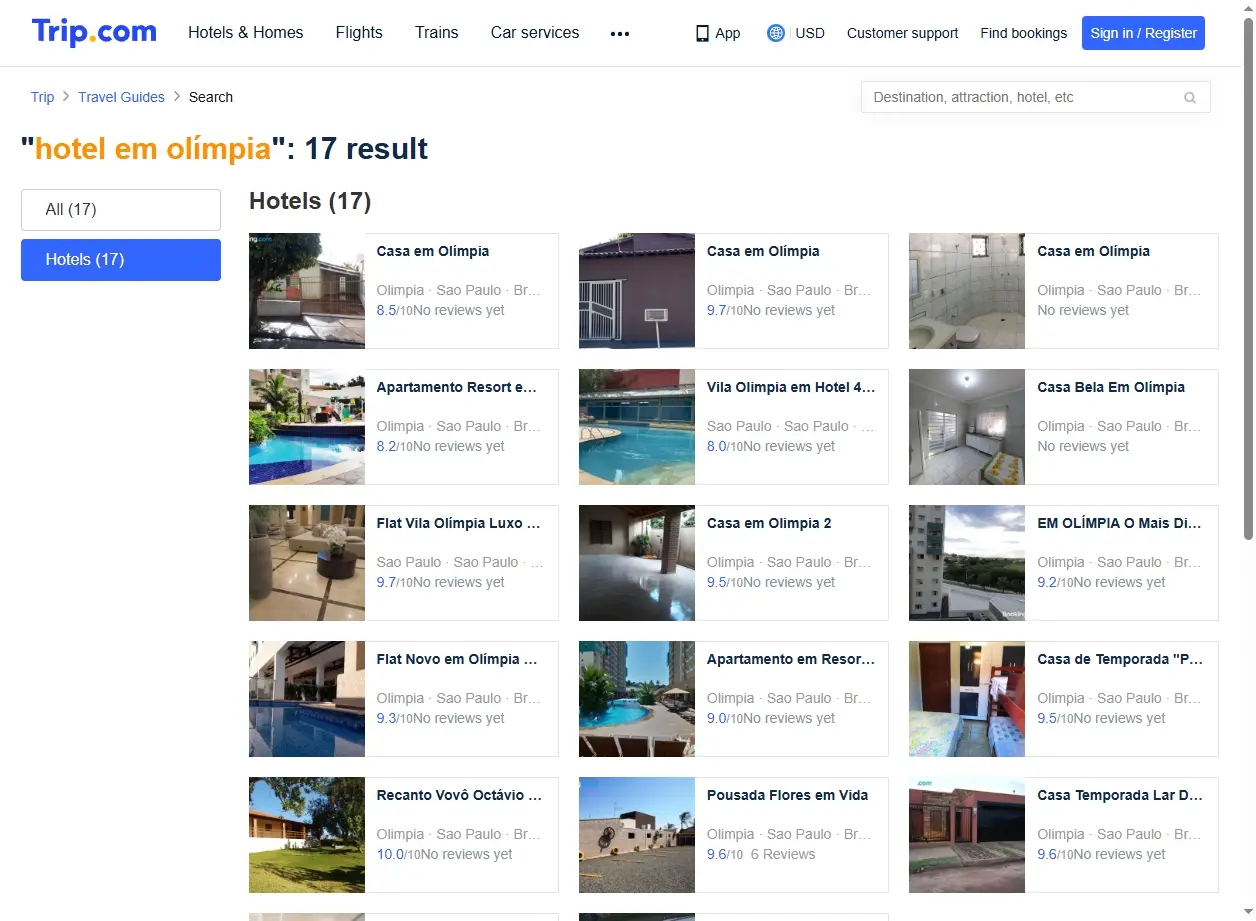Go to Trip breadcrumb link
The height and width of the screenshot is (921, 1256).
point(42,97)
